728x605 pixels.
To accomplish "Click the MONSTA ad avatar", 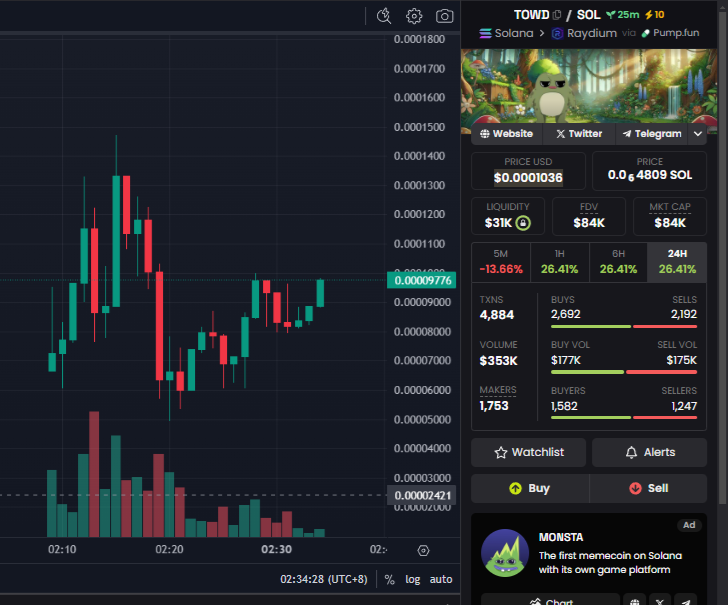I will (505, 553).
